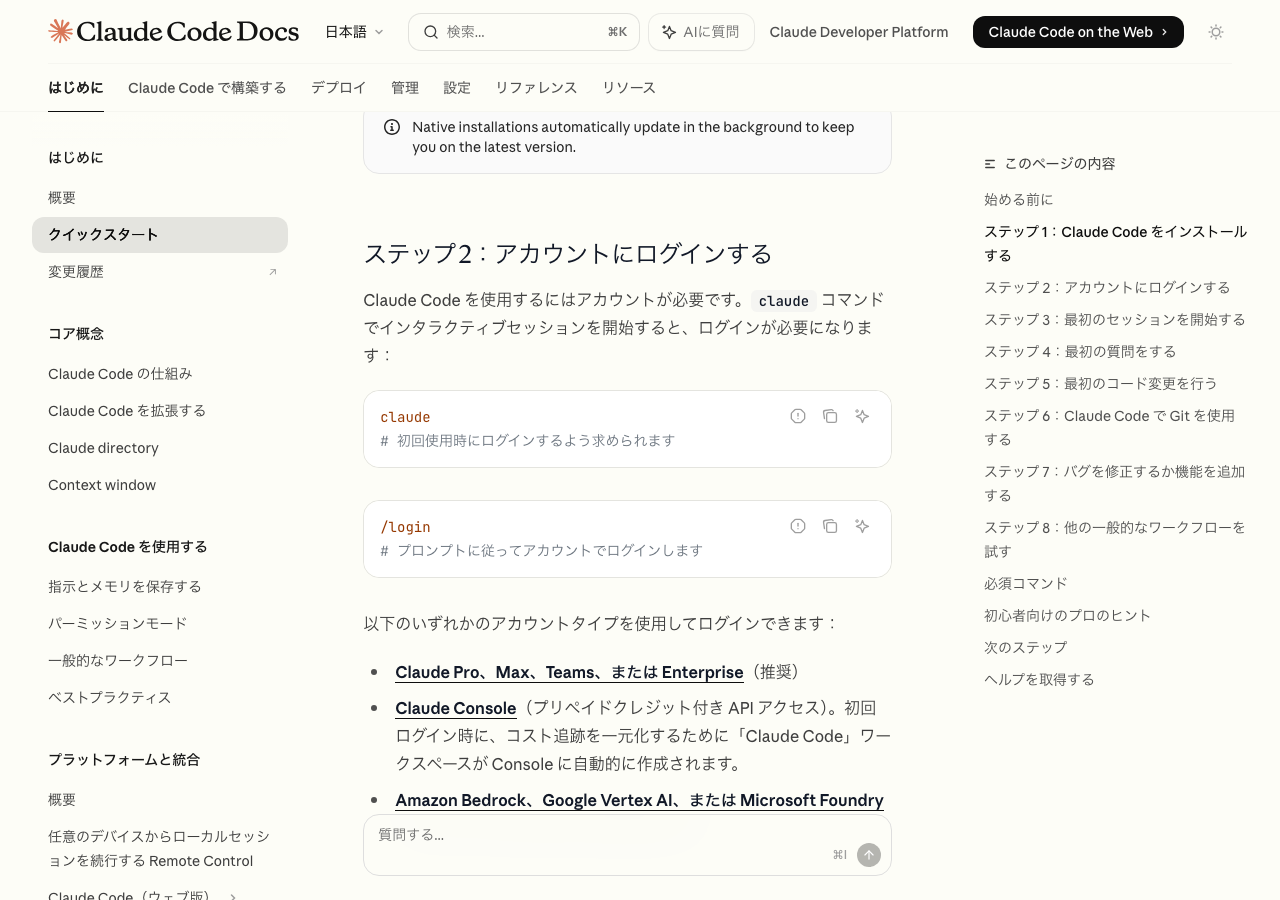Click the Claude Code Docs starburst logo
Image resolution: width=1280 pixels, height=900 pixels.
(60, 31)
